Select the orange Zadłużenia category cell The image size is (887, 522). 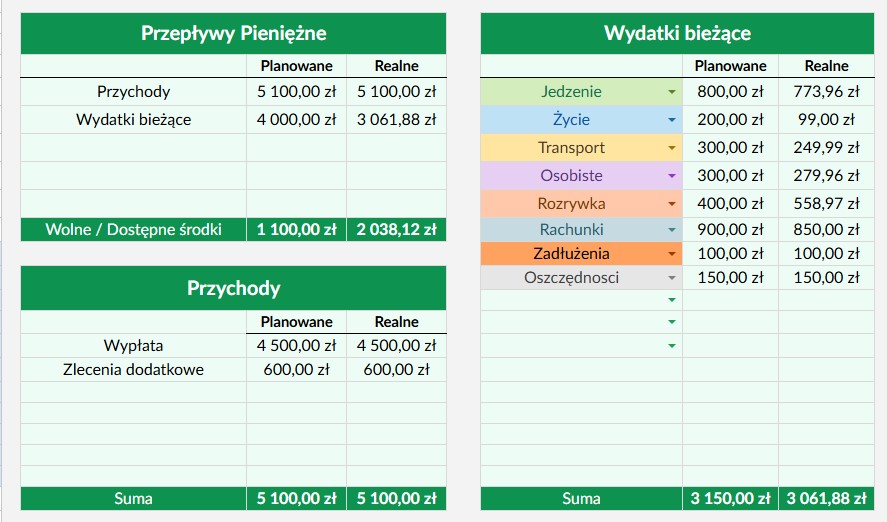pyautogui.click(x=572, y=254)
